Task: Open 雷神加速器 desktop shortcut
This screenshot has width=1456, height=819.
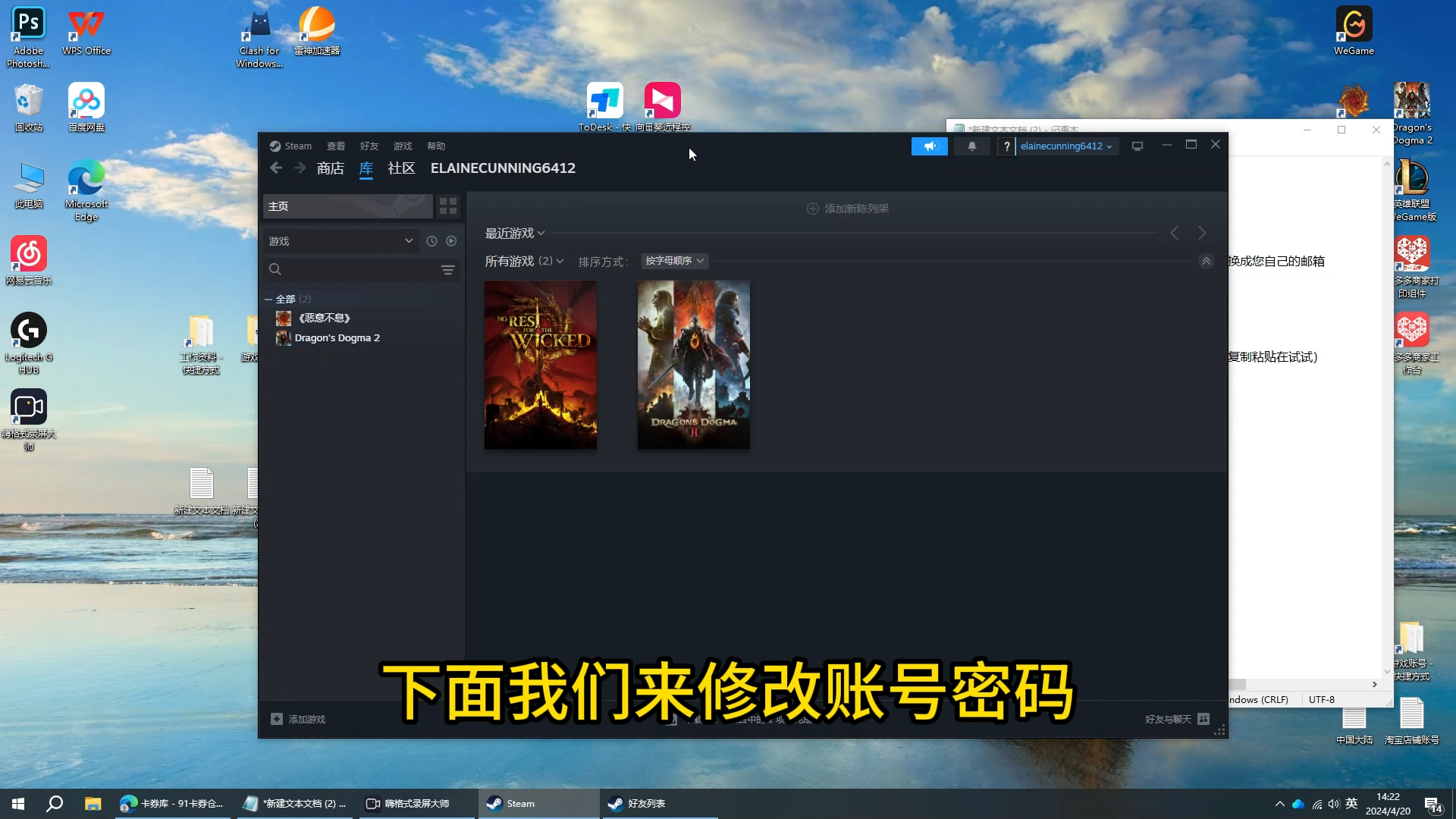Action: [x=317, y=32]
